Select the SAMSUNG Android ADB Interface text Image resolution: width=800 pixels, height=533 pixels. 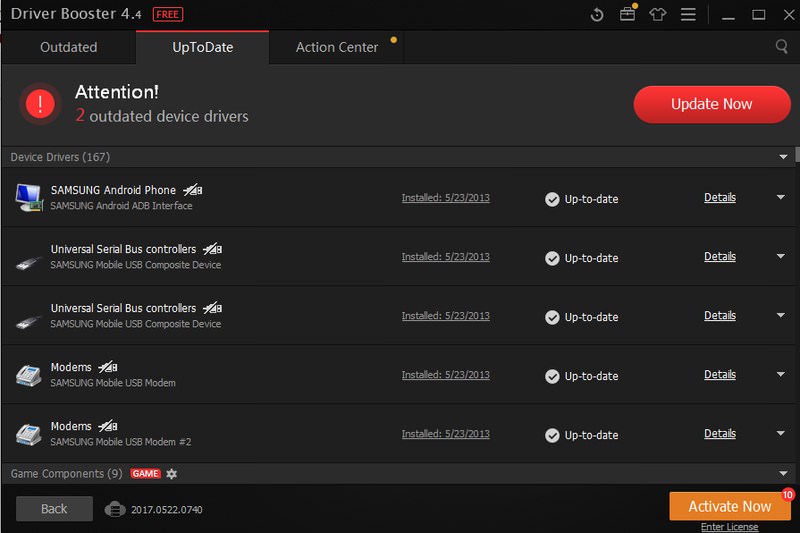pos(121,206)
